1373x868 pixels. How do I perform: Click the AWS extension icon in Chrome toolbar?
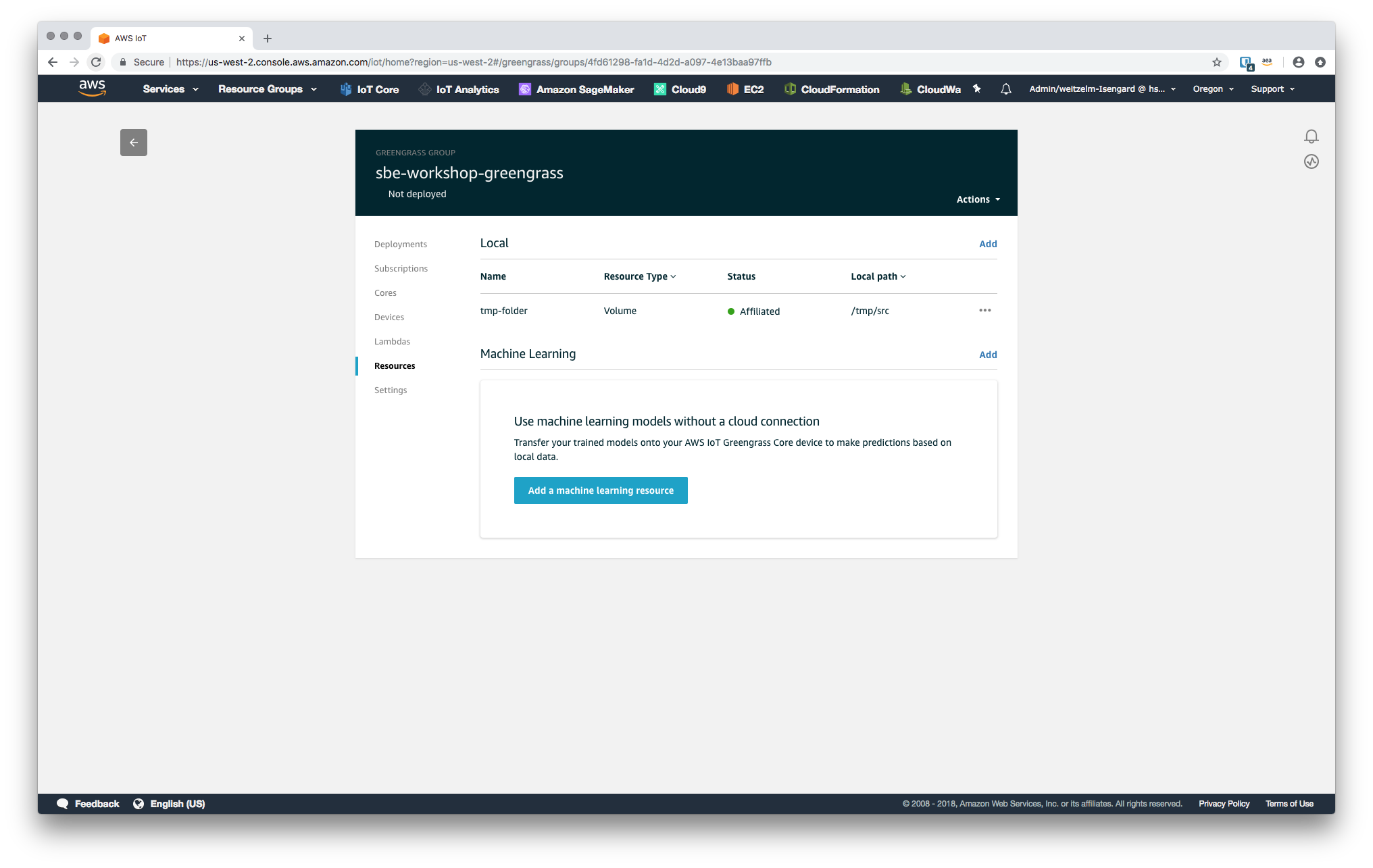pos(1266,62)
